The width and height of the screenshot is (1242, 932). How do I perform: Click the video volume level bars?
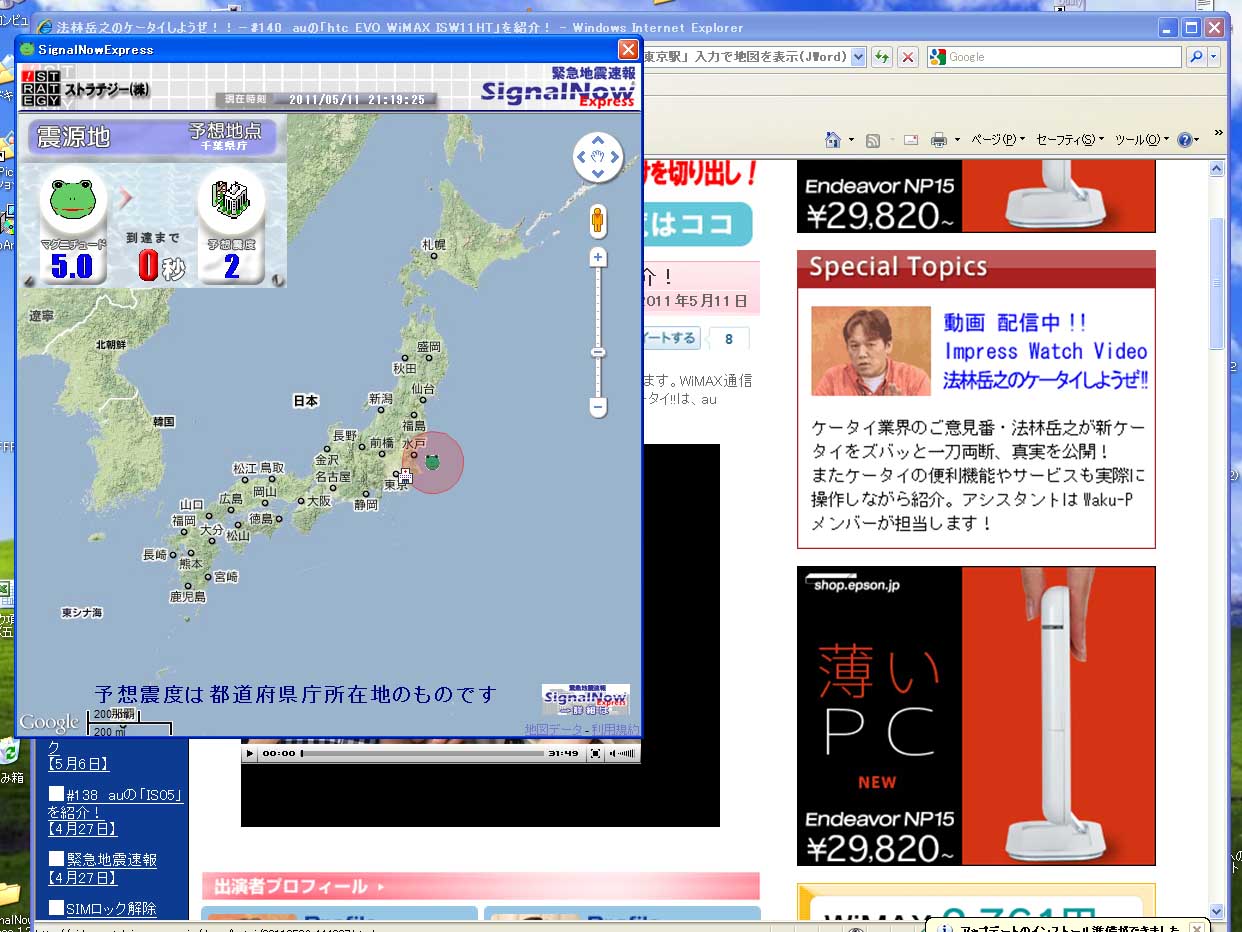(627, 753)
